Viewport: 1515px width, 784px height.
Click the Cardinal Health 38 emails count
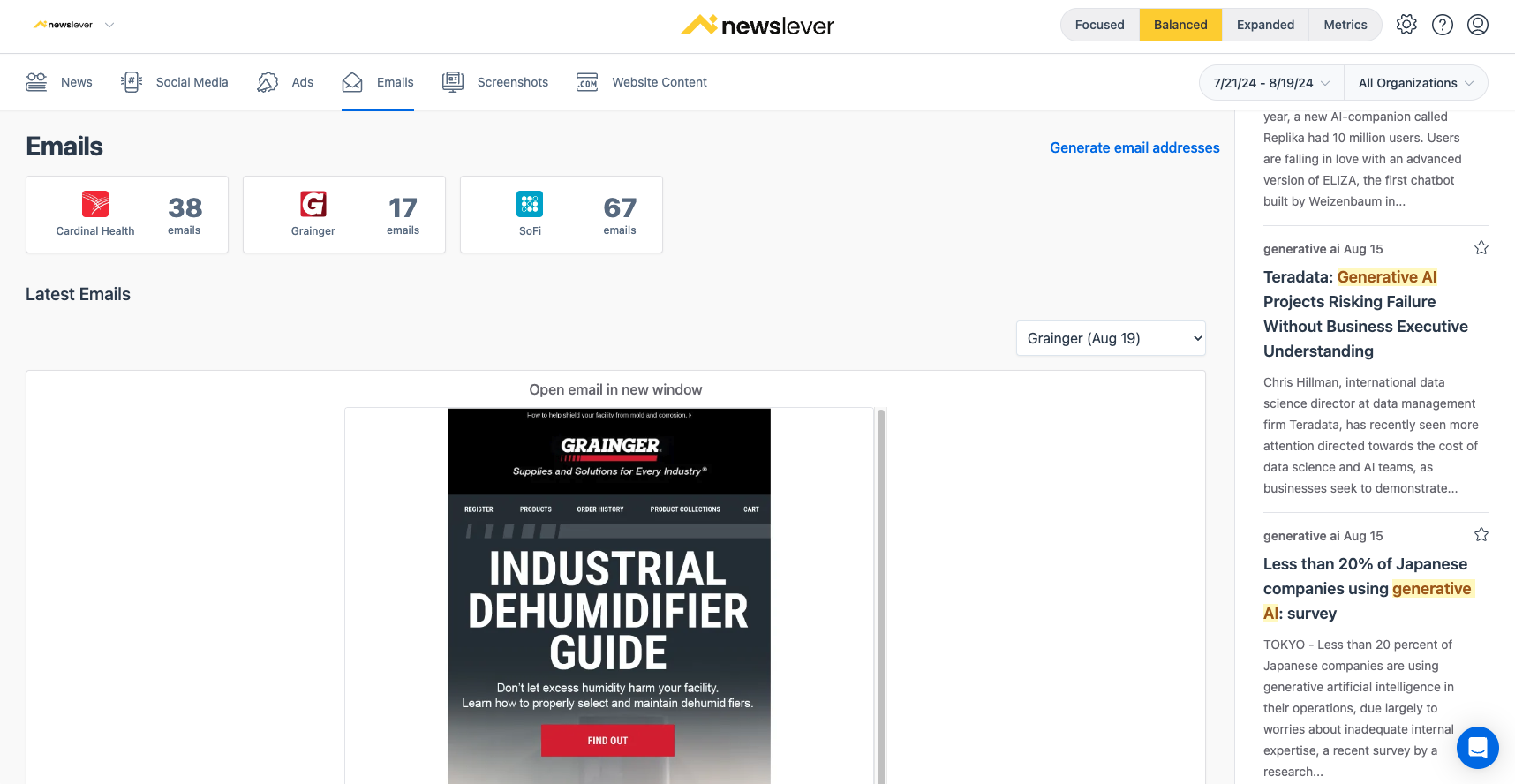185,215
